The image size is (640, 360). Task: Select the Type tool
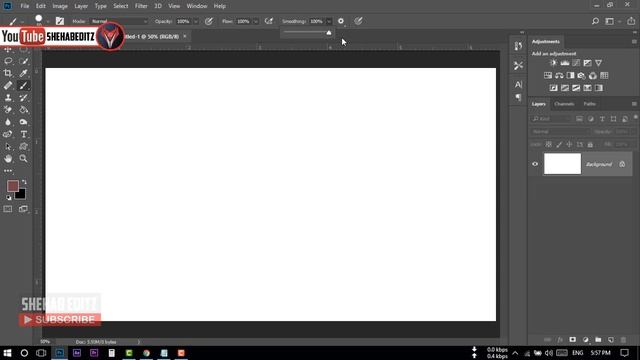click(x=24, y=134)
